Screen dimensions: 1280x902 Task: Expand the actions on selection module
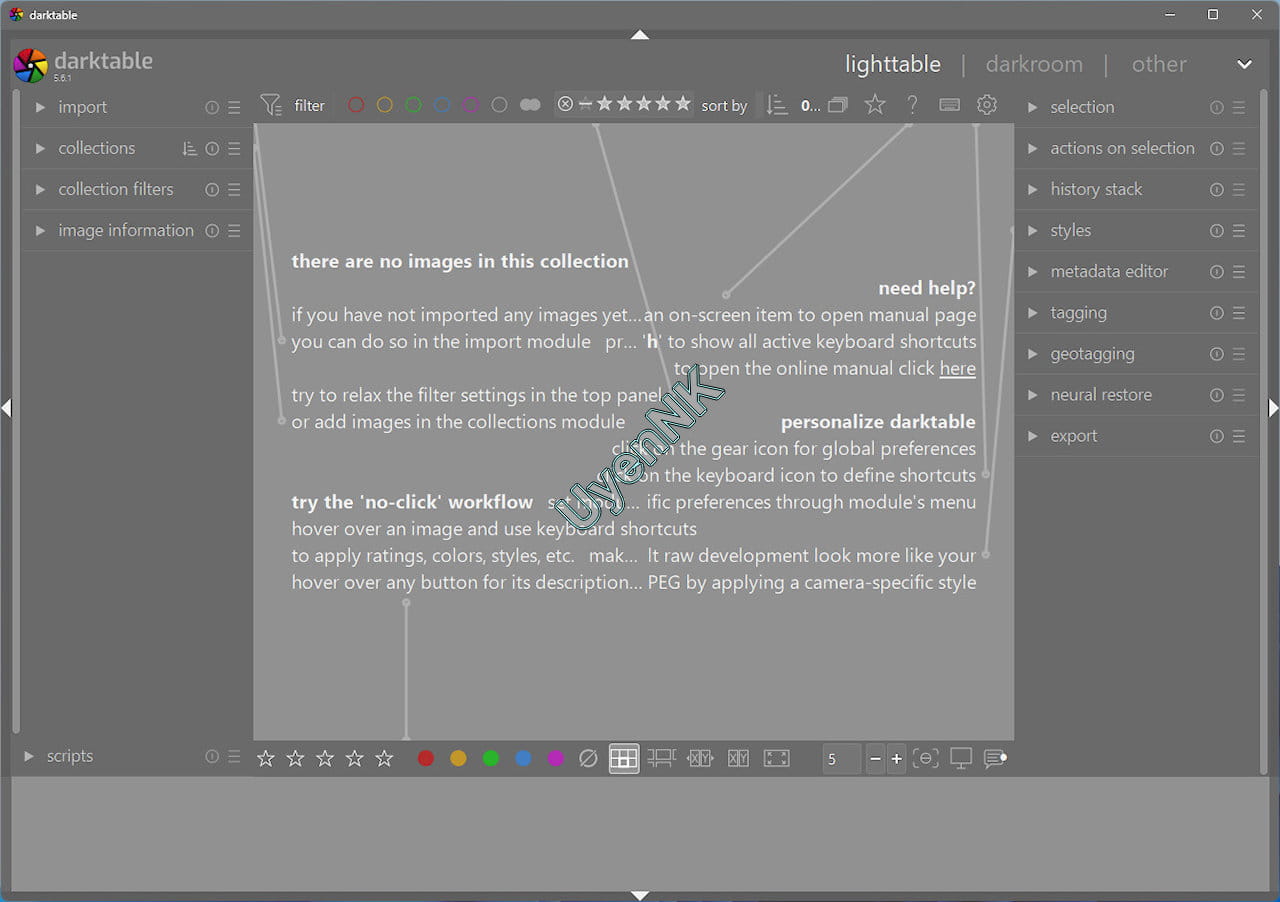pyautogui.click(x=1033, y=149)
